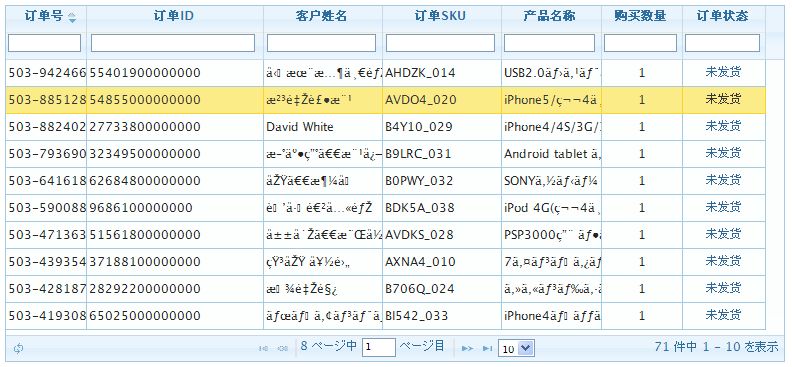Sort by the 购买数量 column header
Image resolution: width=792 pixels, height=367 pixels.
click(640, 16)
